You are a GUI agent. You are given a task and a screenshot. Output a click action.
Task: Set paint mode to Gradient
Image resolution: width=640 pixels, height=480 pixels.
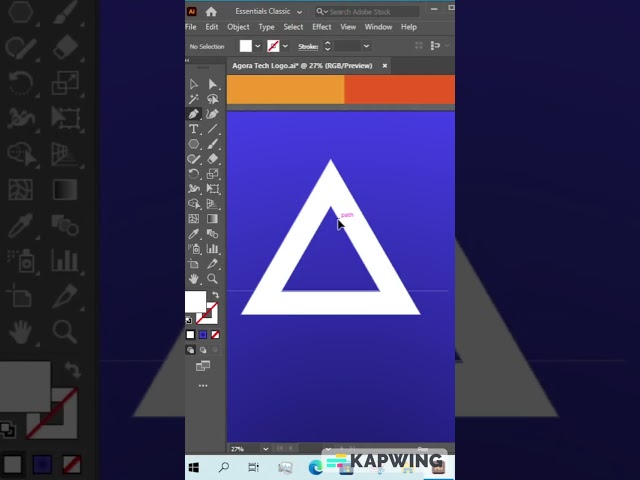tap(203, 335)
